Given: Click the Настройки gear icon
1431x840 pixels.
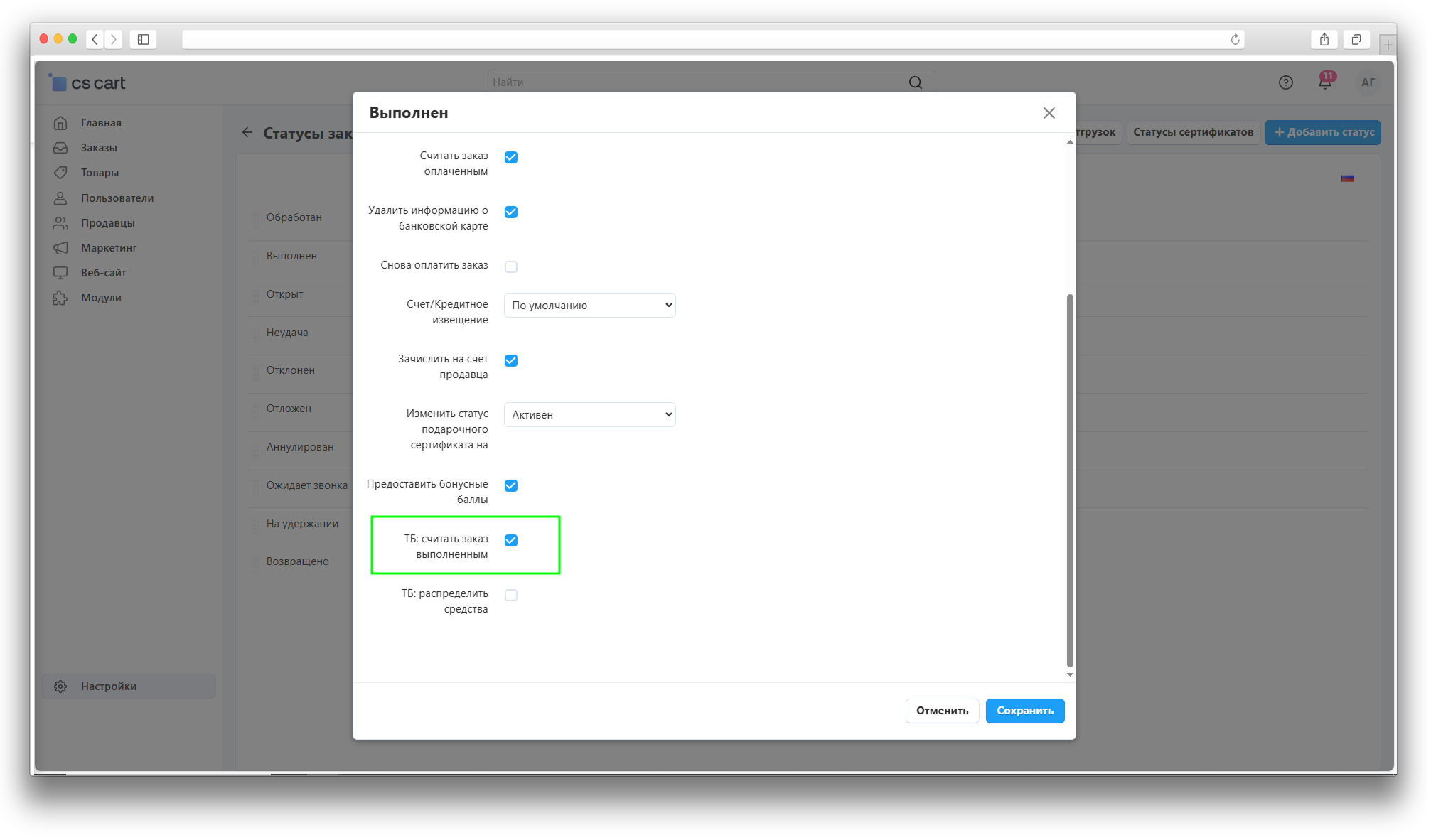Looking at the screenshot, I should point(60,686).
